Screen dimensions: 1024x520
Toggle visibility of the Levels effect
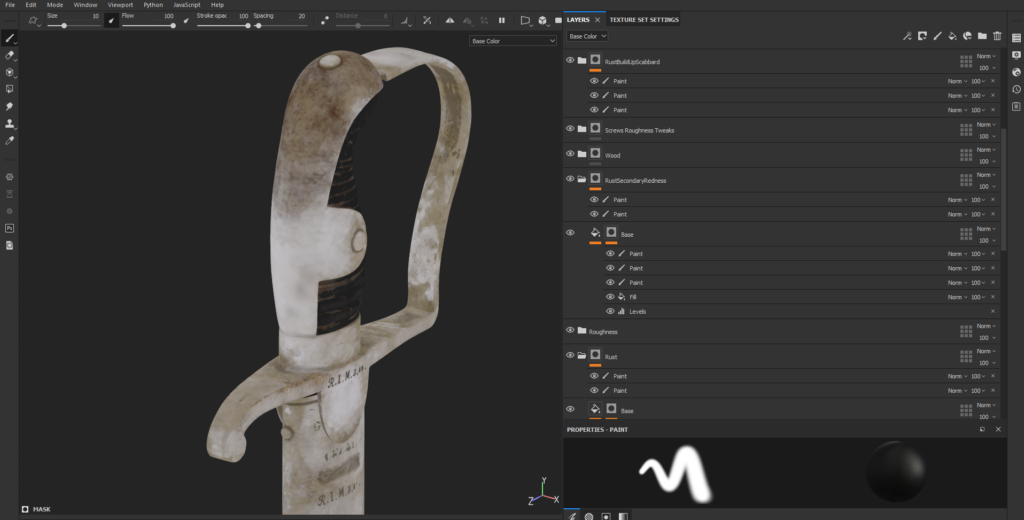pos(611,312)
